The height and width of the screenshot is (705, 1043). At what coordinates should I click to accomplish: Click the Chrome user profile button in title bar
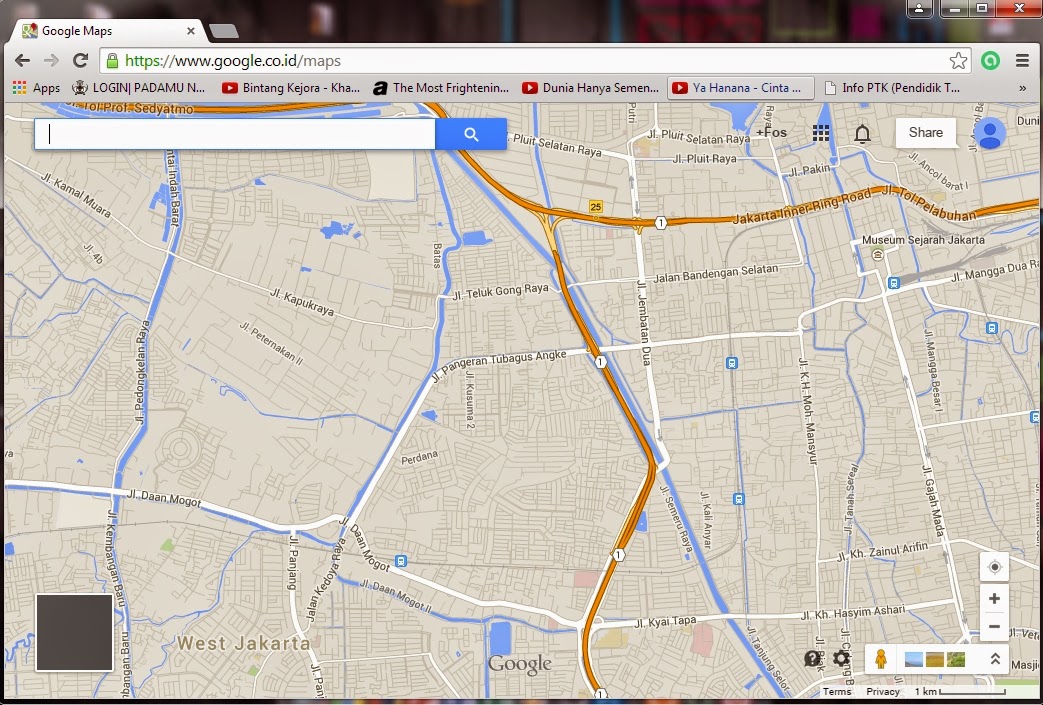[919, 9]
